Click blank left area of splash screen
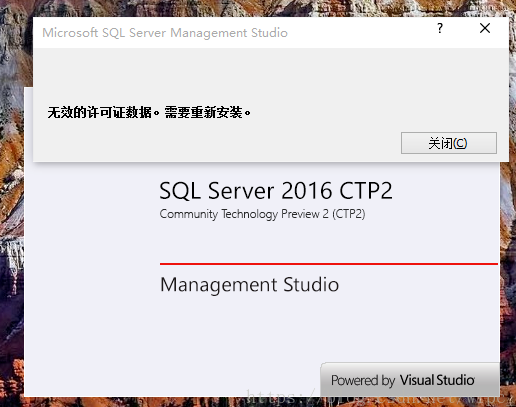 [x=90, y=267]
